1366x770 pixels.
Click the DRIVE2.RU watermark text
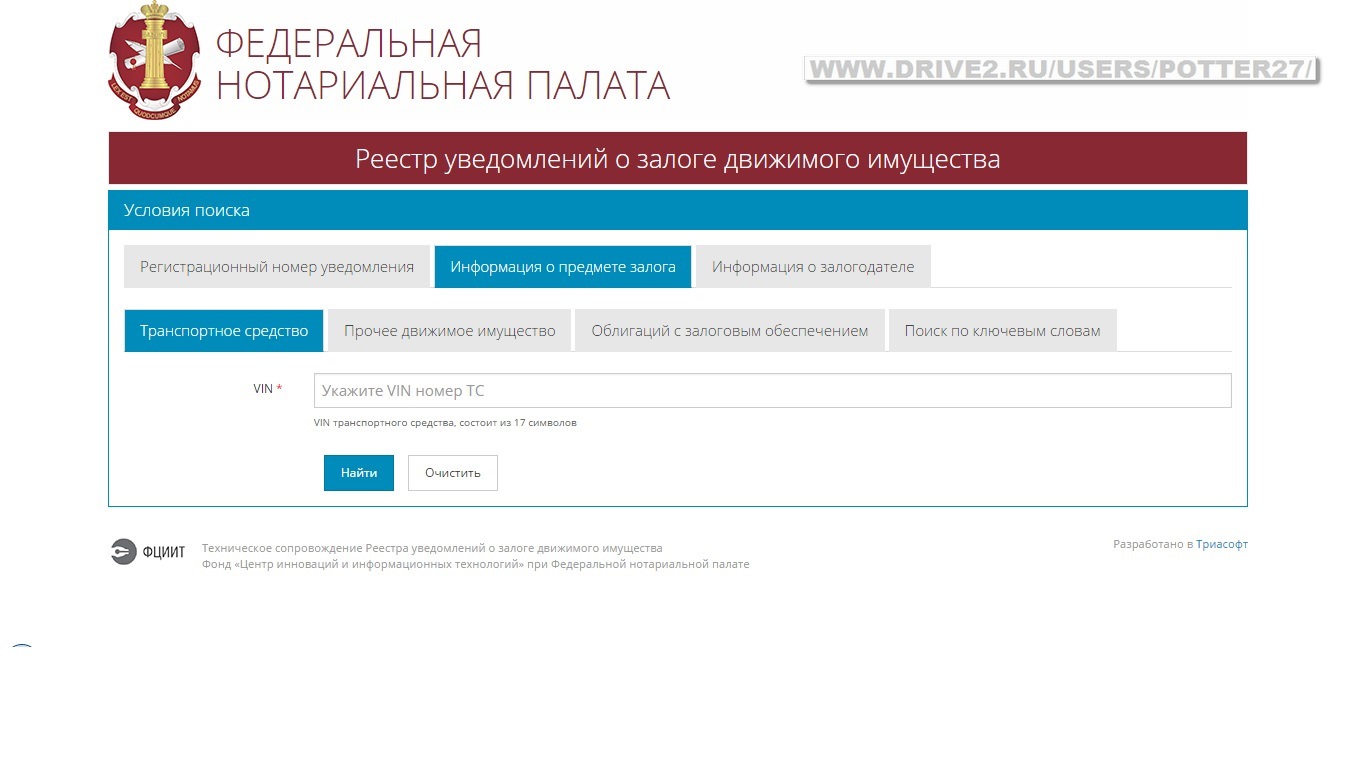coord(1061,70)
